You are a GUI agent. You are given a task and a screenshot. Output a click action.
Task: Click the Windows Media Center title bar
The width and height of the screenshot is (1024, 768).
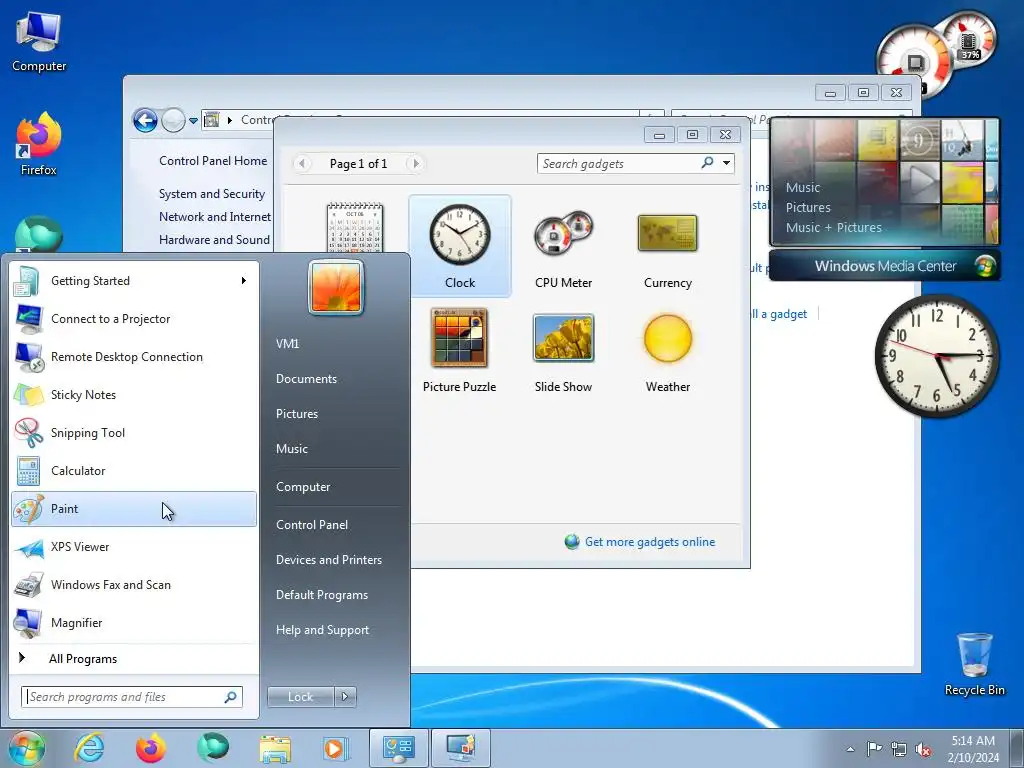coord(885,266)
